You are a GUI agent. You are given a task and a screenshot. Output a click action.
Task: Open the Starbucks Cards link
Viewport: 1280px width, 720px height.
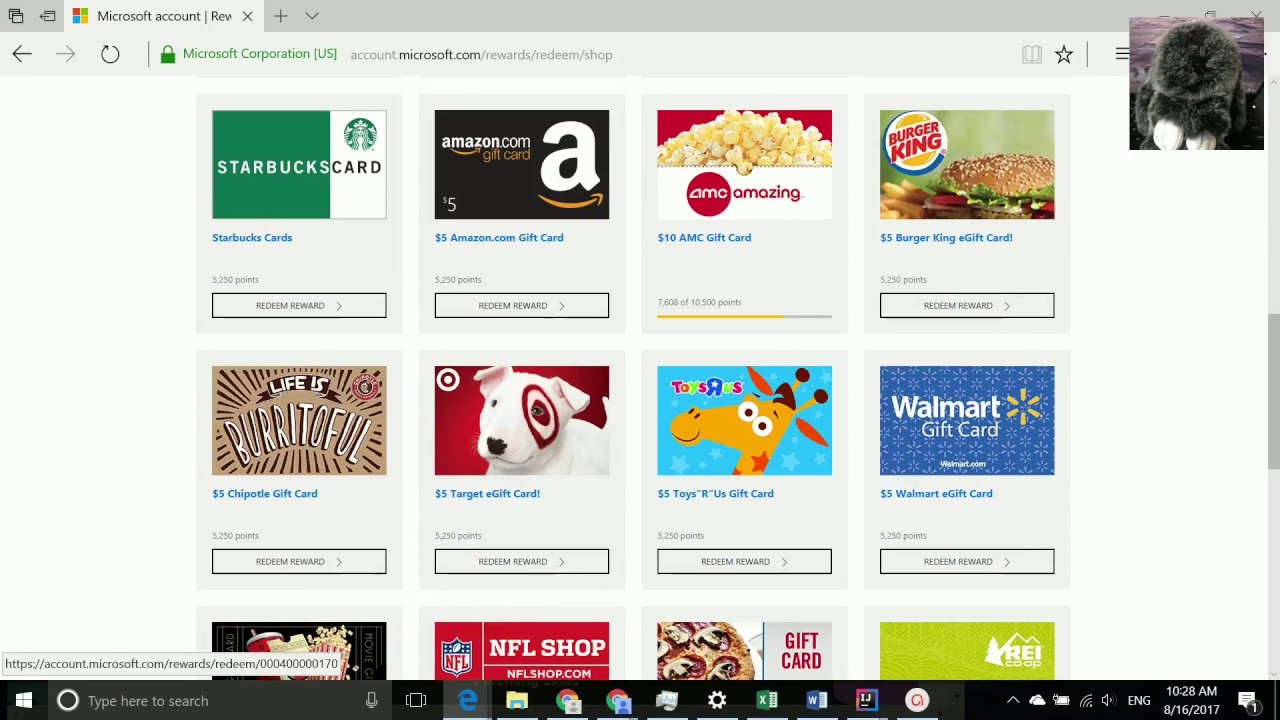252,238
